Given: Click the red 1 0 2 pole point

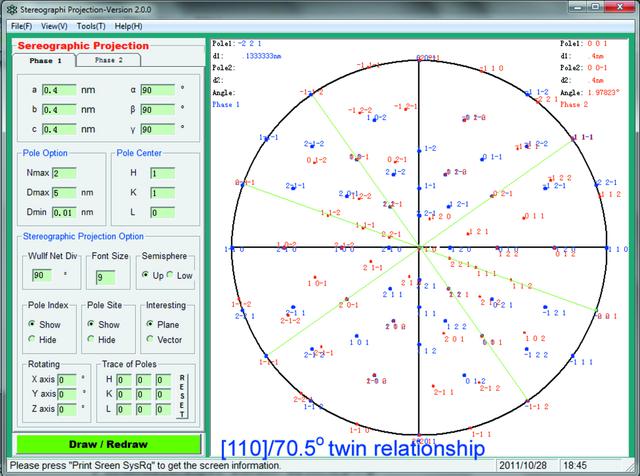Looking at the screenshot, I should click(x=524, y=333).
